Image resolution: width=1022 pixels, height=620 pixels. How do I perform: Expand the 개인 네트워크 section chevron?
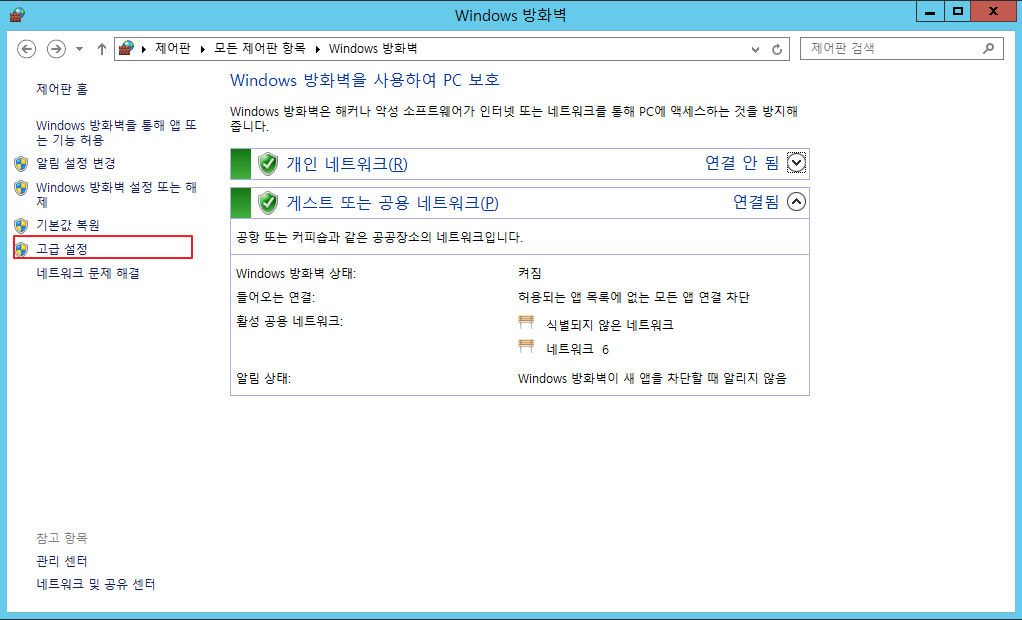click(796, 162)
